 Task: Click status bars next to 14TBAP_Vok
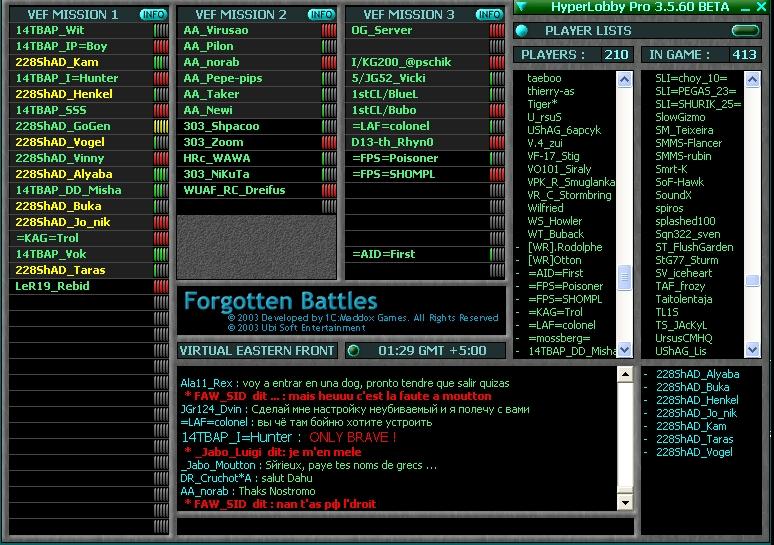[161, 254]
